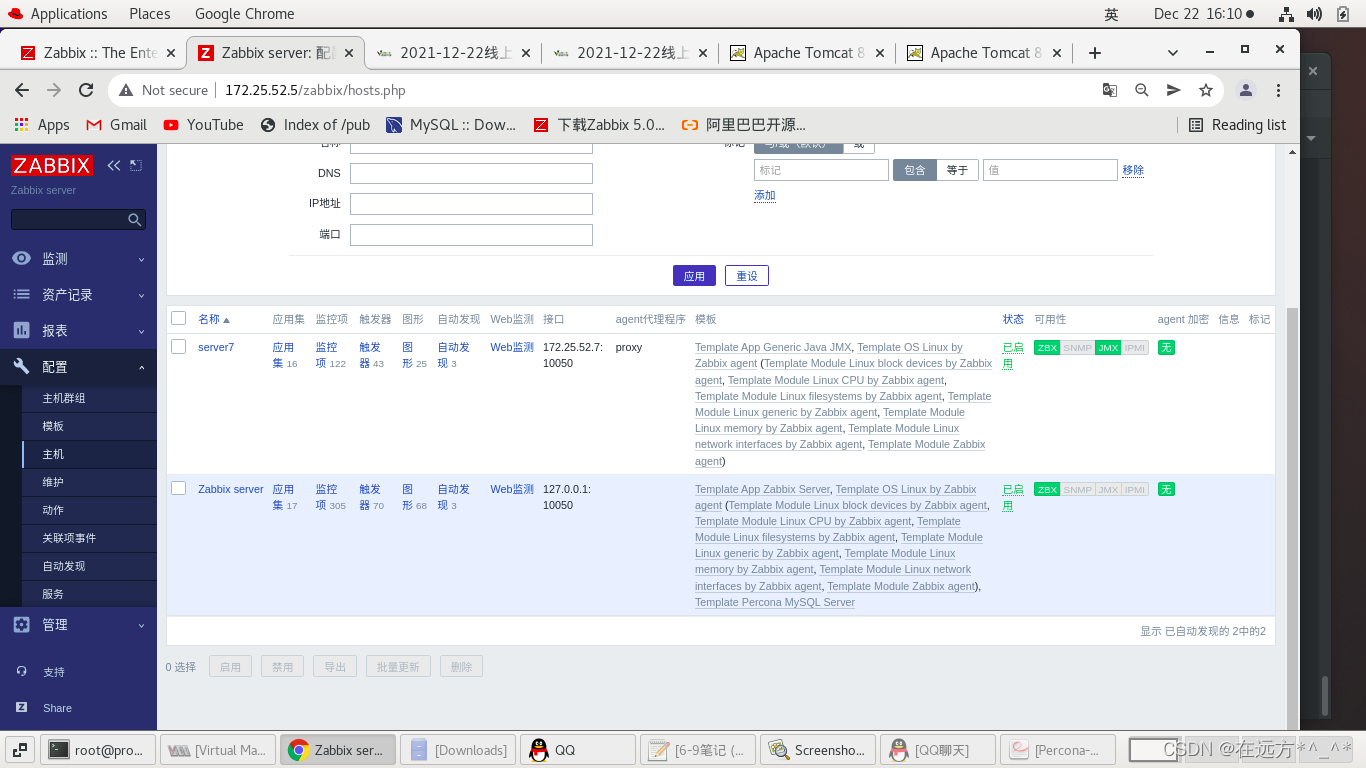The image size is (1366, 768).
Task: Expand the 报表 menu section
Action: pos(141,331)
